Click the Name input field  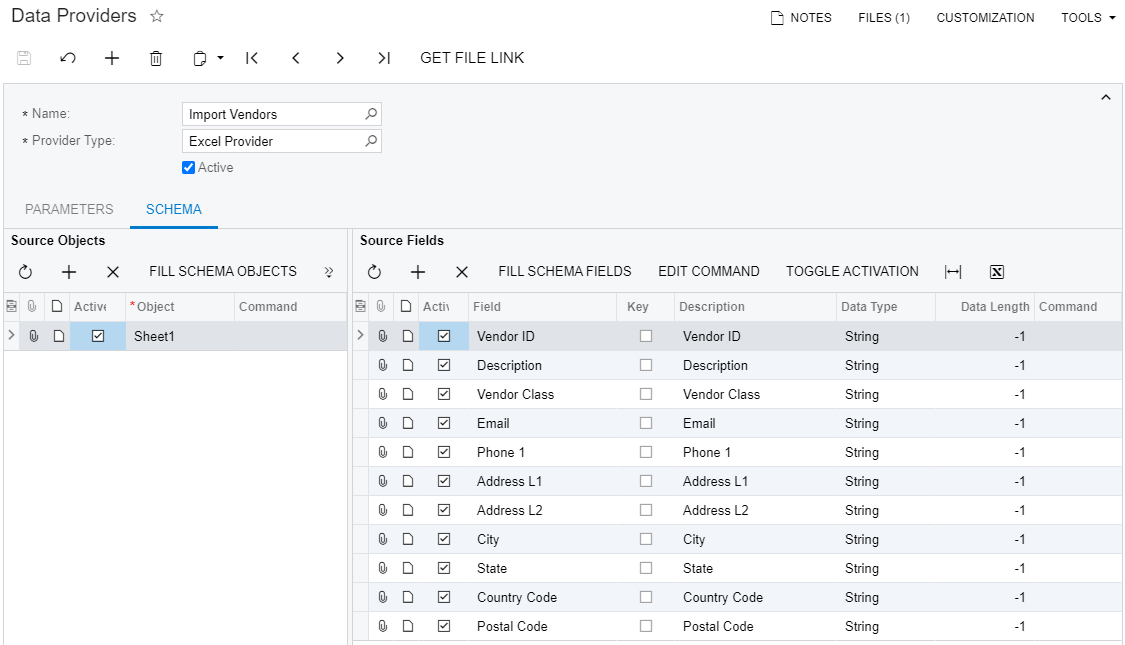(x=272, y=115)
